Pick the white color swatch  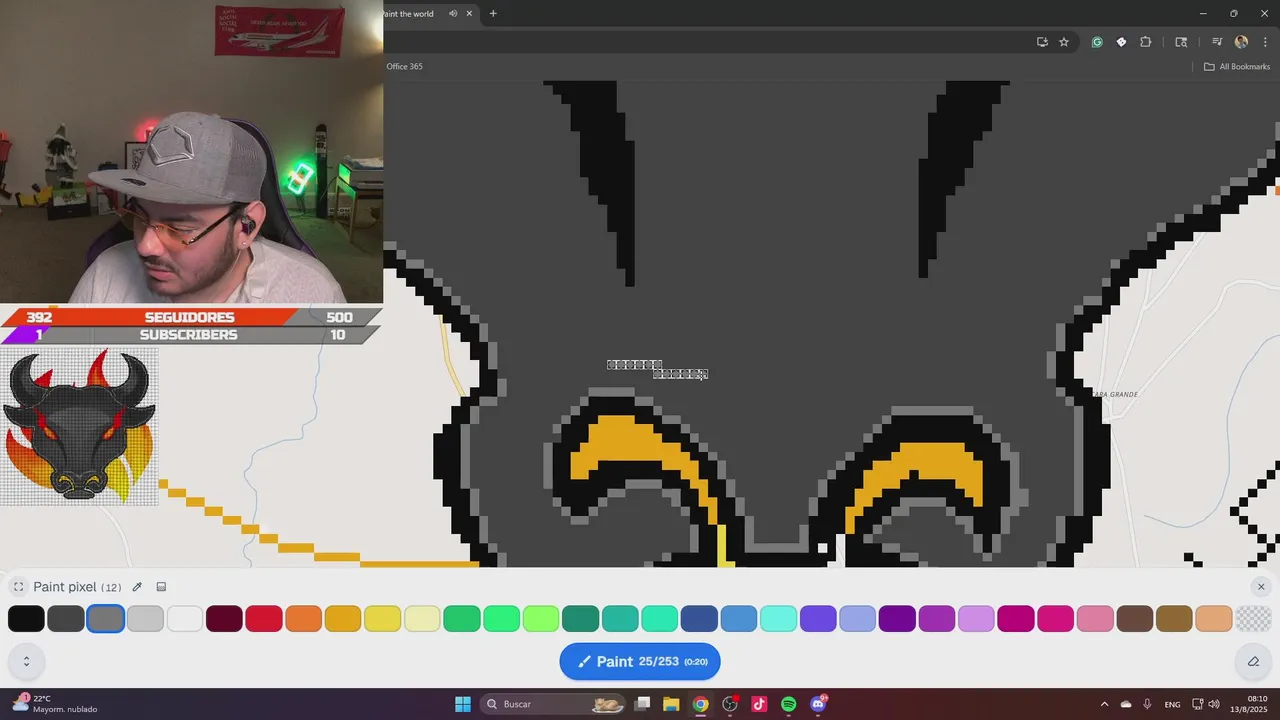tap(185, 618)
